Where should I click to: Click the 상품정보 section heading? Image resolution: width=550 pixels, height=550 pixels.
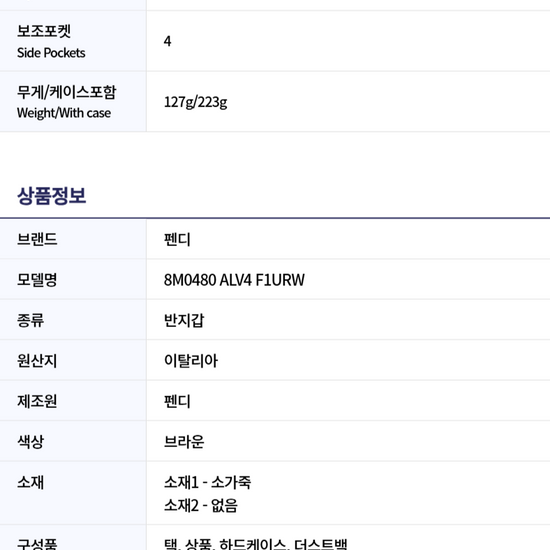tap(52, 195)
